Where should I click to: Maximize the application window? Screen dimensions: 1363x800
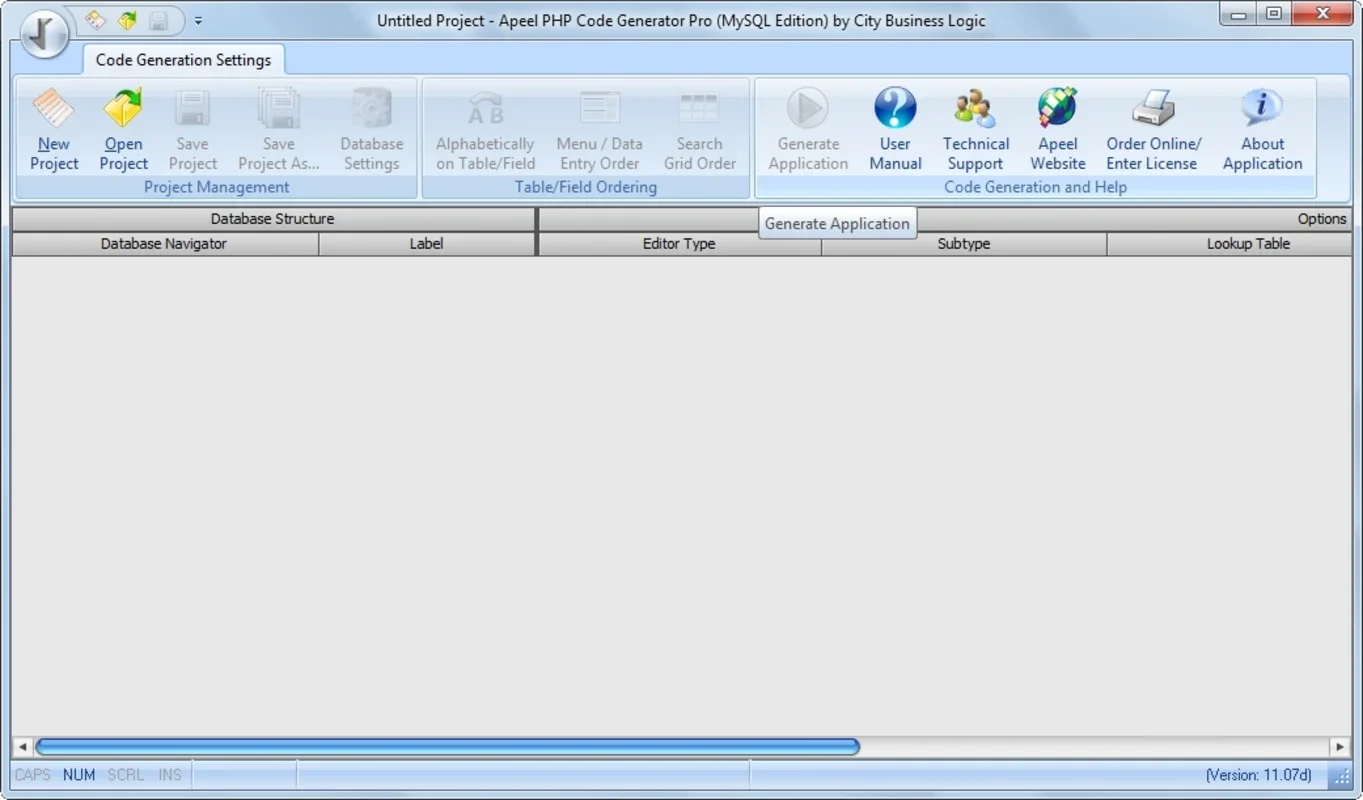point(1274,14)
